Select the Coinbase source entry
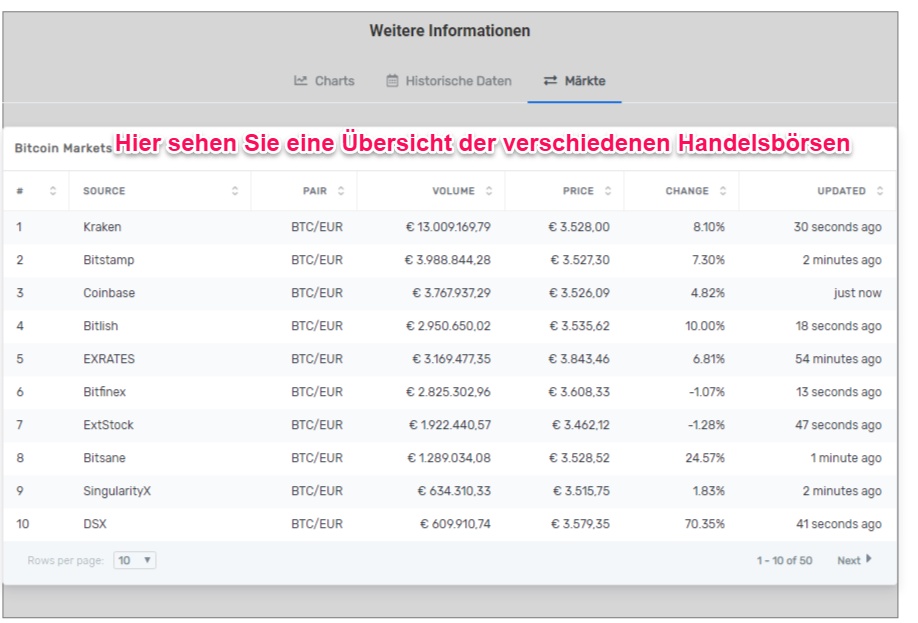The height and width of the screenshot is (623, 918). [109, 293]
